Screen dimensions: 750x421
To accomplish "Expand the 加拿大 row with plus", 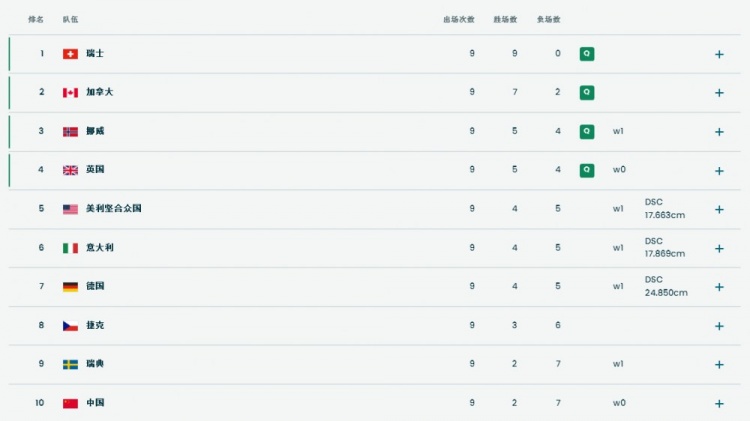I will tap(718, 93).
